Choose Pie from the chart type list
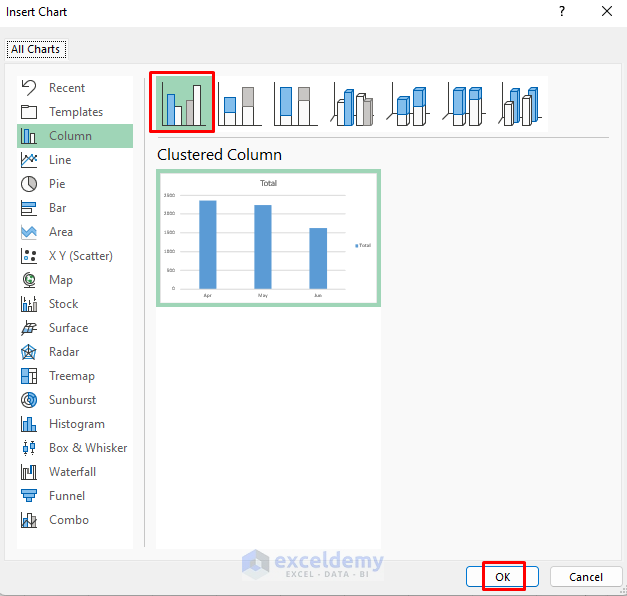 click(x=57, y=184)
